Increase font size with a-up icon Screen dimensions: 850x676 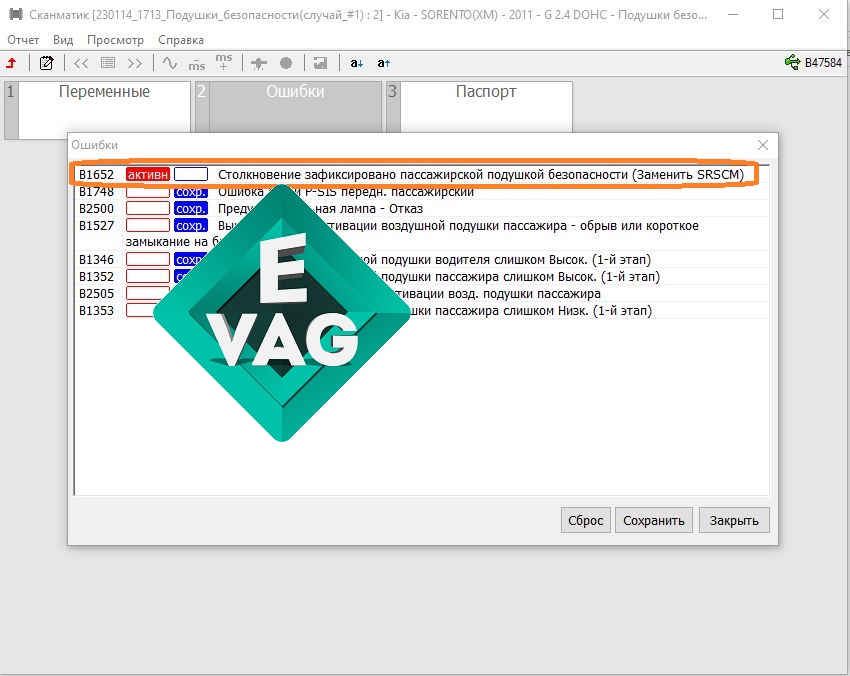[x=383, y=63]
